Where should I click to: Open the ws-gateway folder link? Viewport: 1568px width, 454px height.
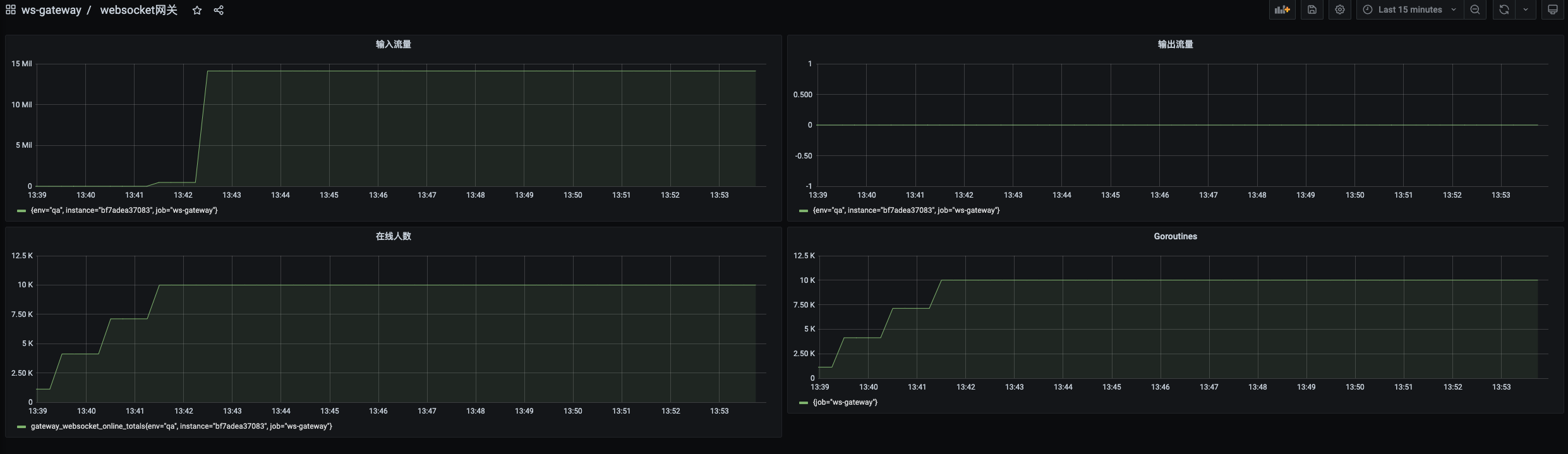[51, 10]
